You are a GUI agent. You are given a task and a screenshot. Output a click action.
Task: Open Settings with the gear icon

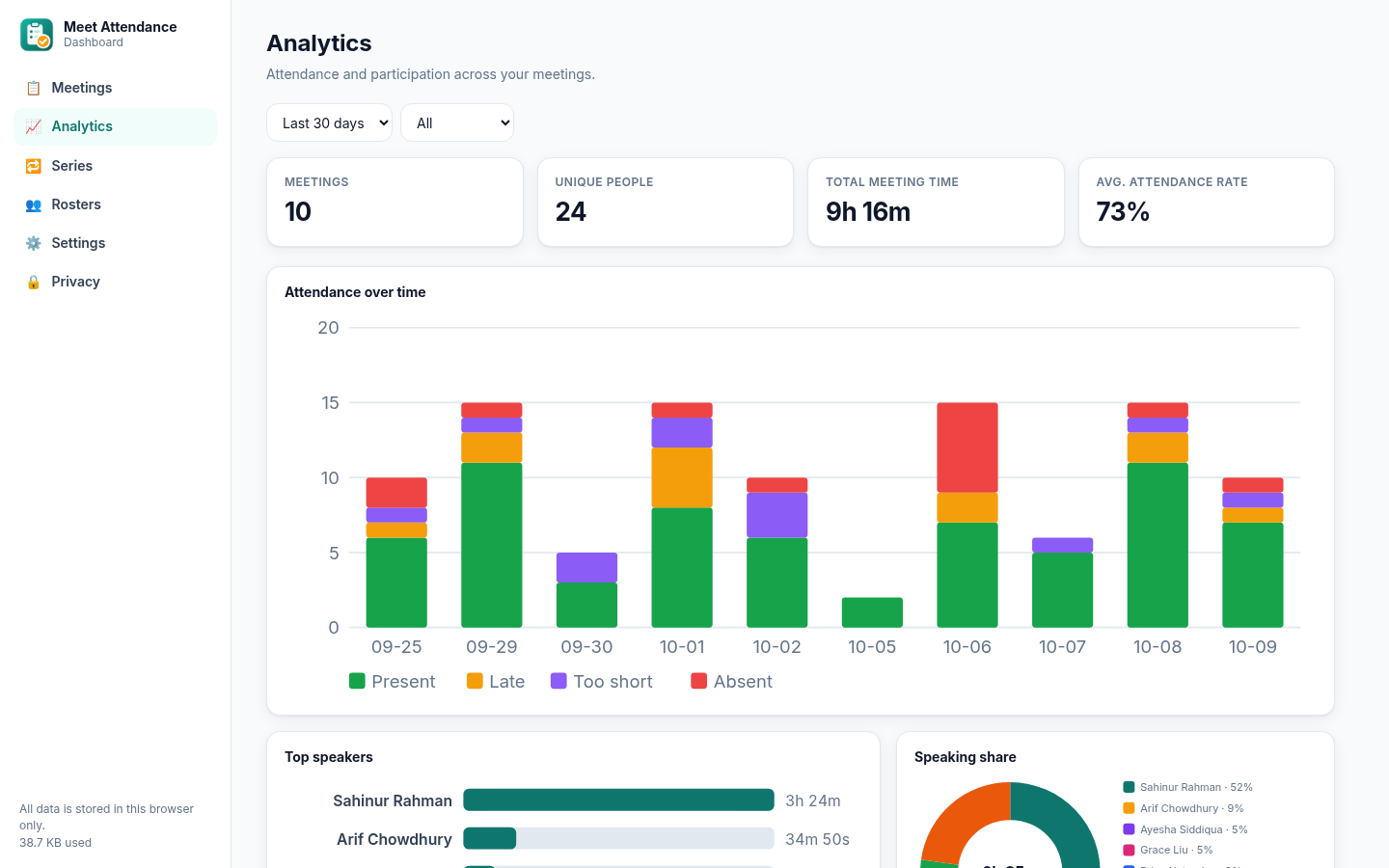coord(34,243)
